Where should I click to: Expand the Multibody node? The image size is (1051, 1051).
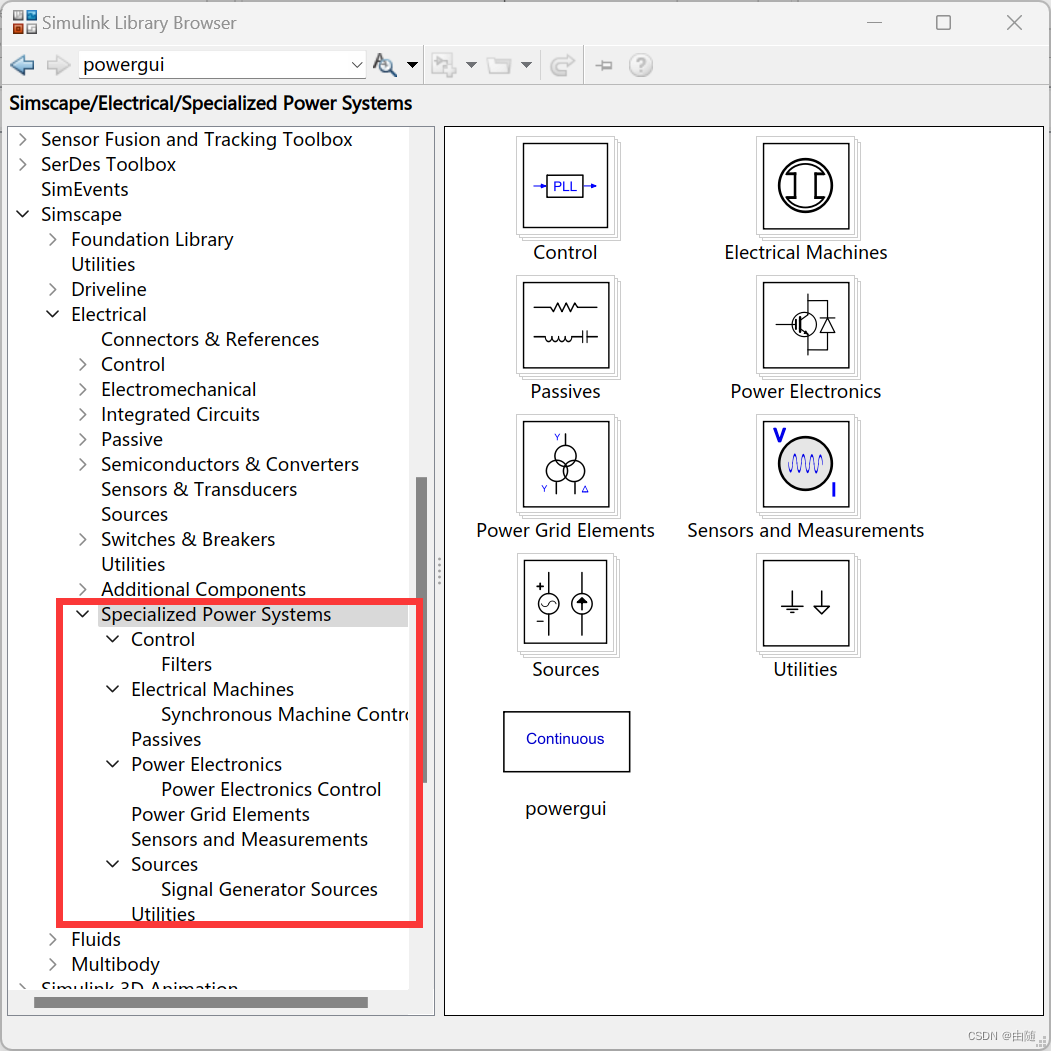pos(53,965)
